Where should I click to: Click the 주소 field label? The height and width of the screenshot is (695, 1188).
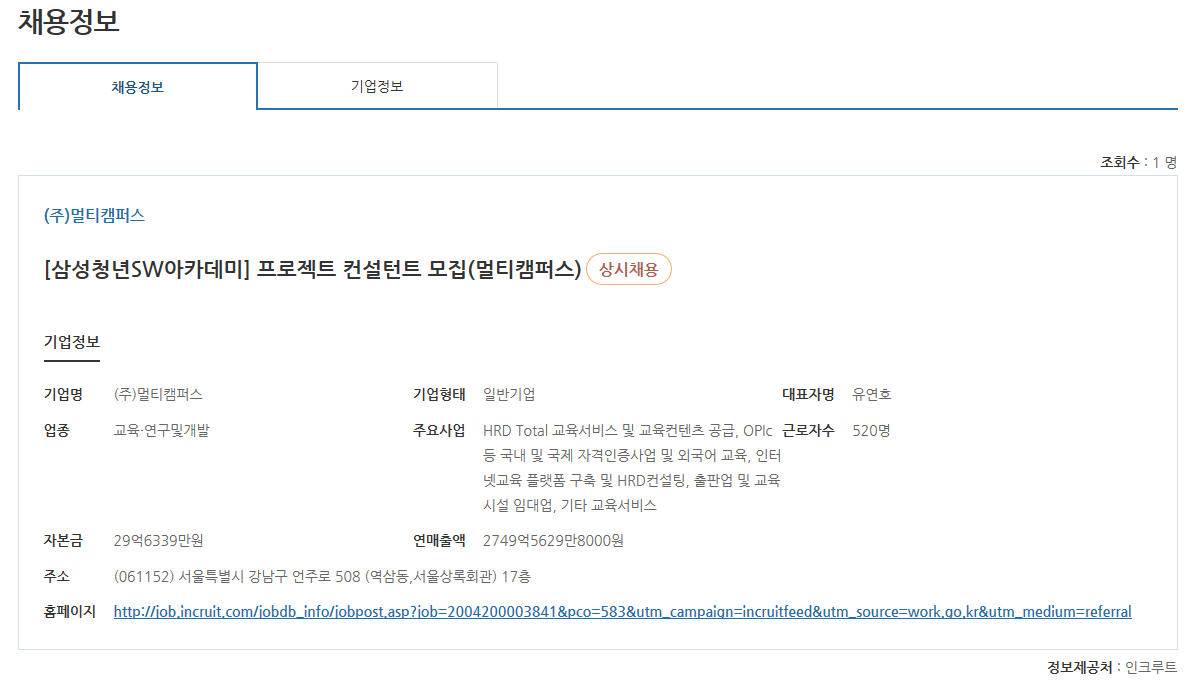tap(57, 577)
